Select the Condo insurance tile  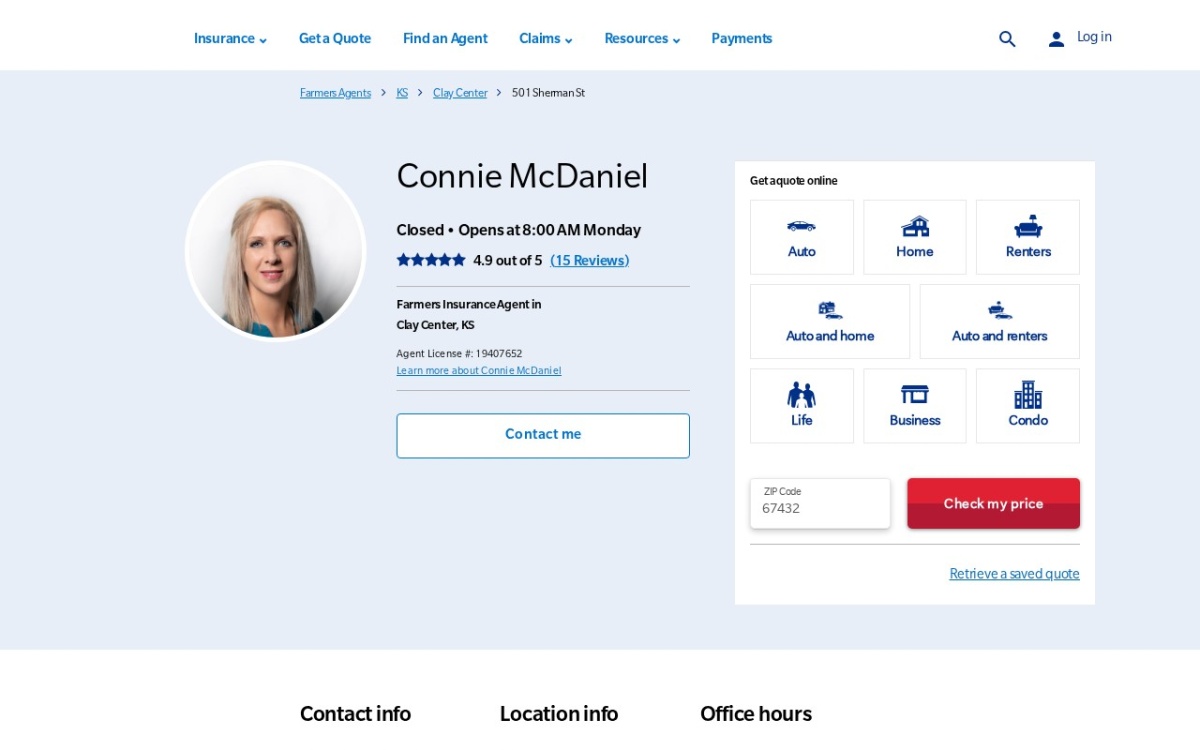click(1028, 406)
